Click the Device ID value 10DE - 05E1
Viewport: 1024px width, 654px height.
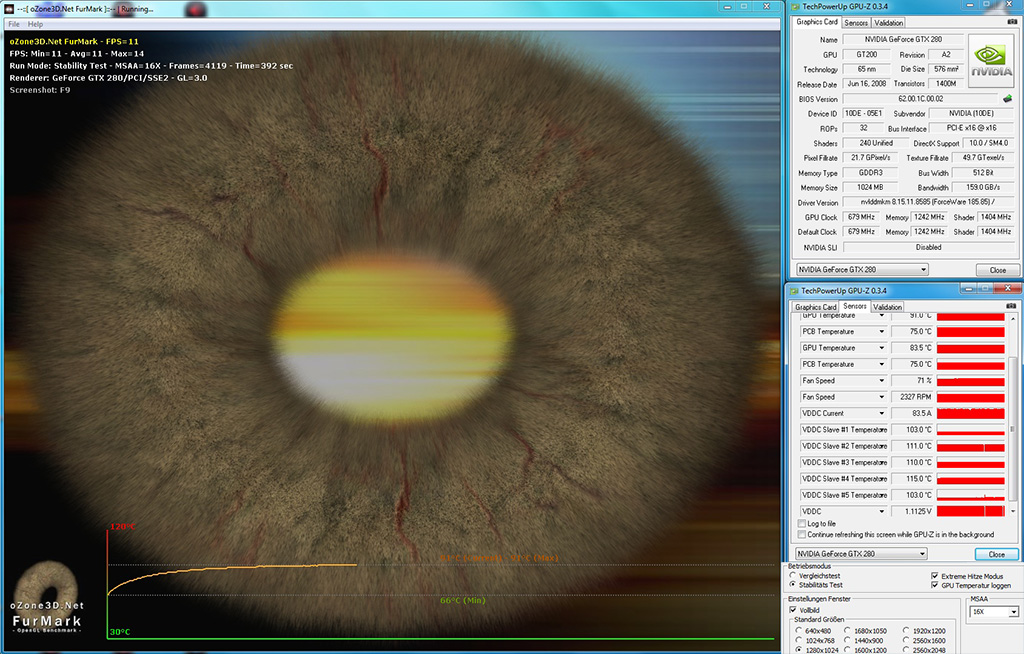(x=864, y=114)
